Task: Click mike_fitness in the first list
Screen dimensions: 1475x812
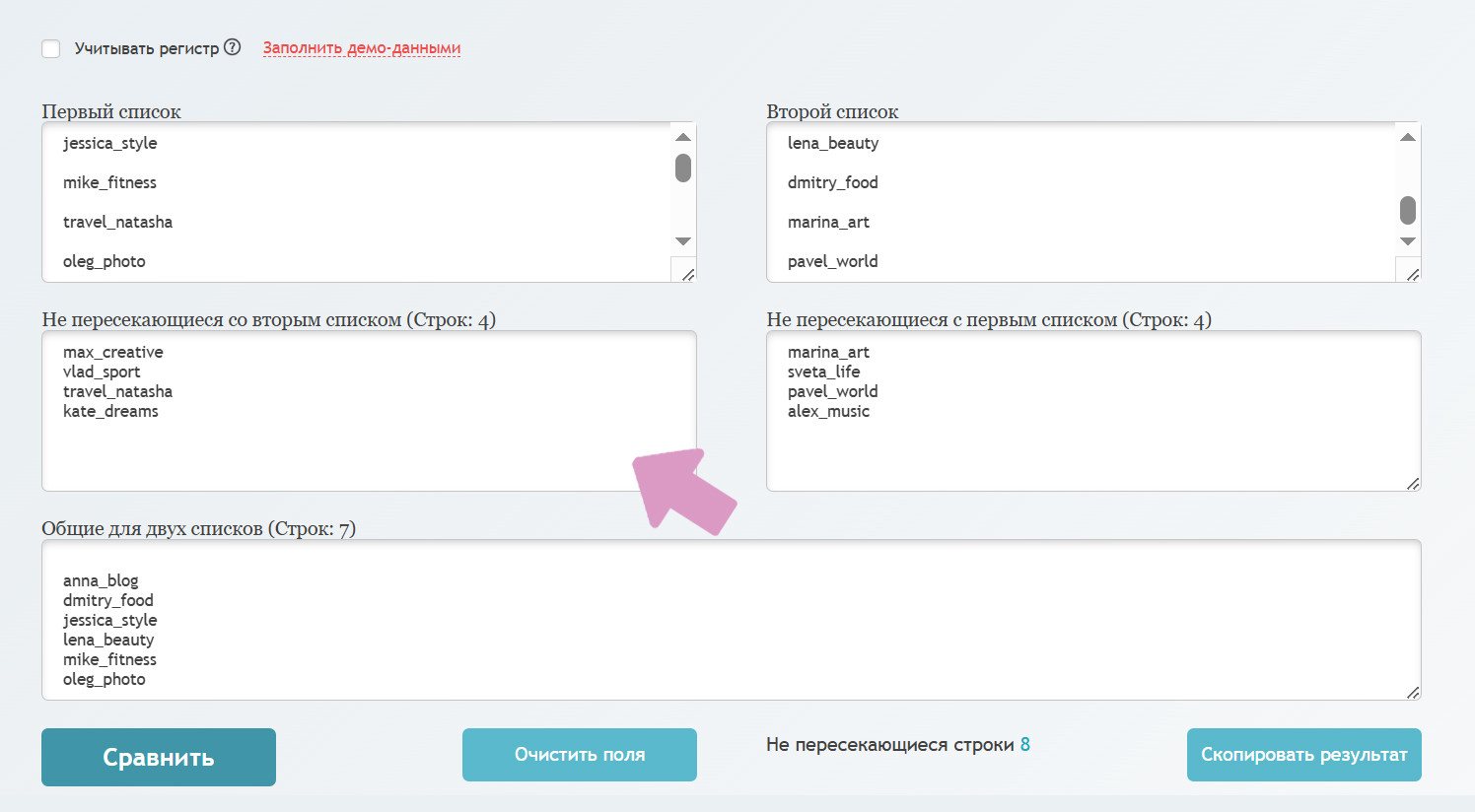Action: (110, 182)
